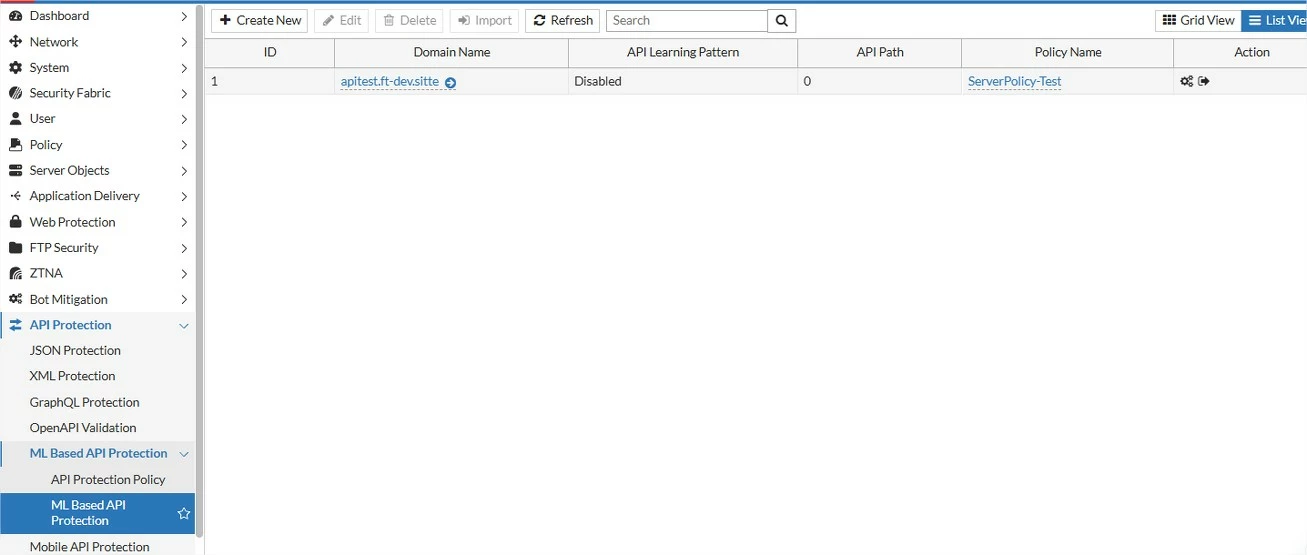The width and height of the screenshot is (1307, 555).
Task: Click the User person icon
Action: [15, 119]
